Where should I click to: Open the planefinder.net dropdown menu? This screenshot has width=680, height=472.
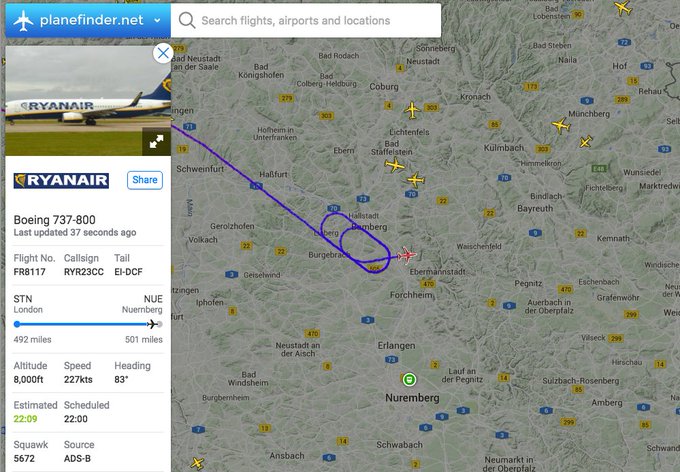pos(157,20)
